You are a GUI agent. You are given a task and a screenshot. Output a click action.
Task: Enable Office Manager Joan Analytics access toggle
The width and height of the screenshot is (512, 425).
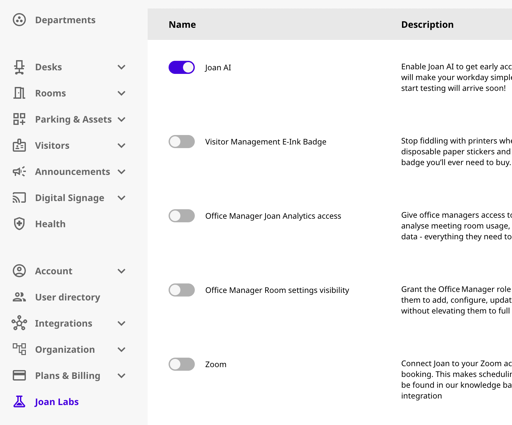[x=182, y=216]
